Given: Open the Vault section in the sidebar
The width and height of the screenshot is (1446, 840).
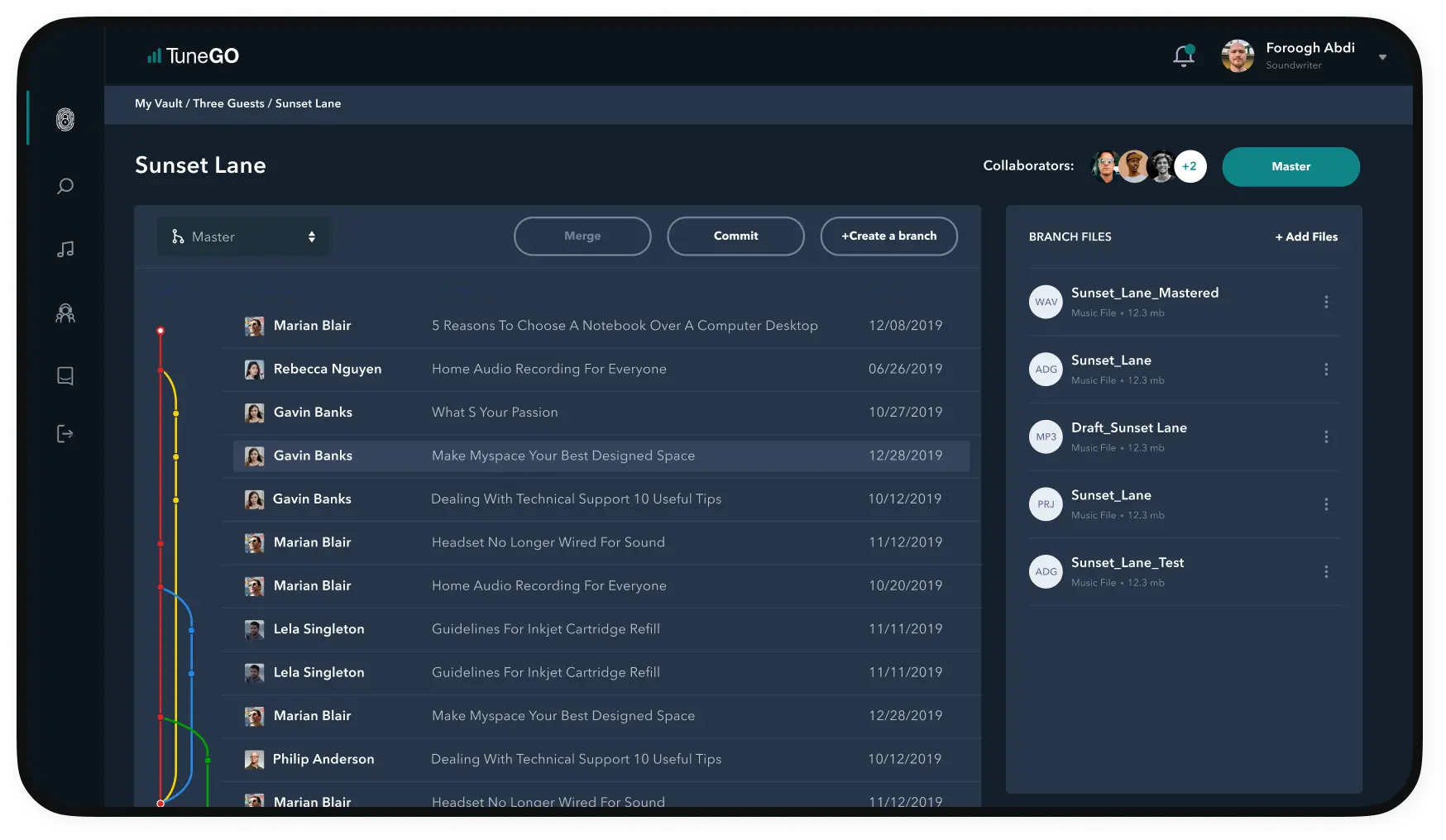Looking at the screenshot, I should [x=65, y=118].
